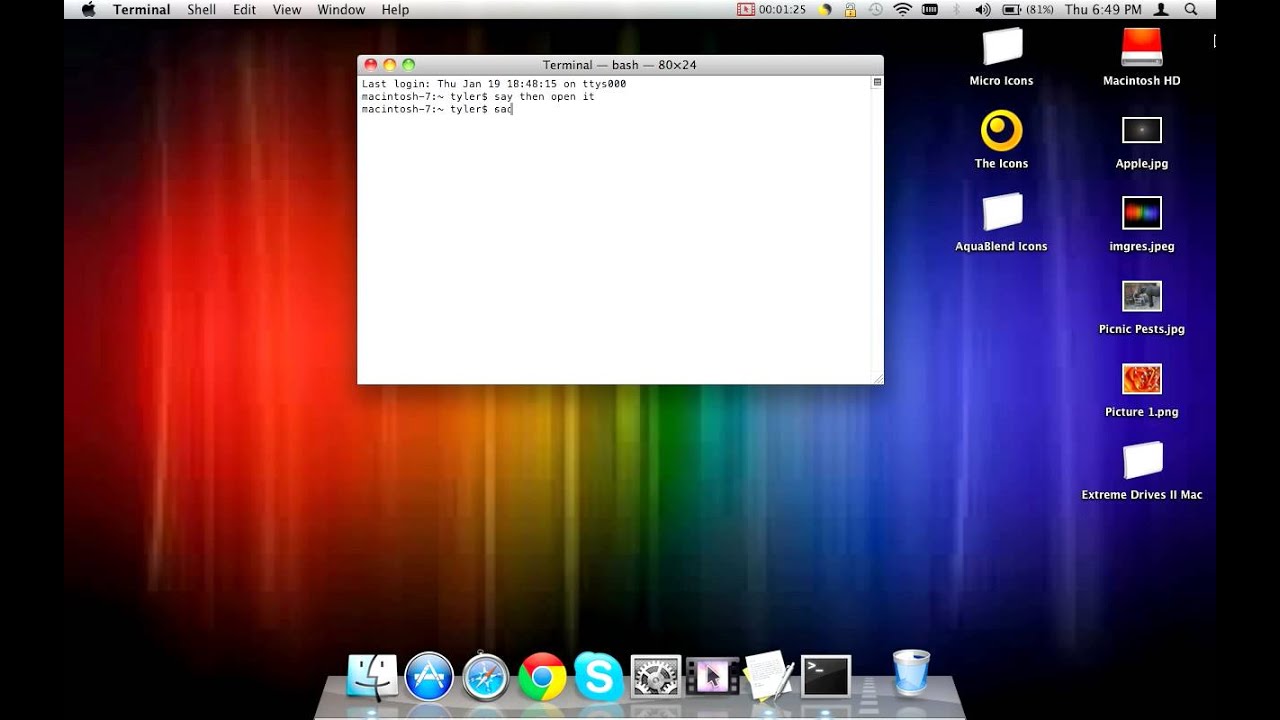Click the padlock menu bar icon
1280x720 pixels.
[x=850, y=9]
